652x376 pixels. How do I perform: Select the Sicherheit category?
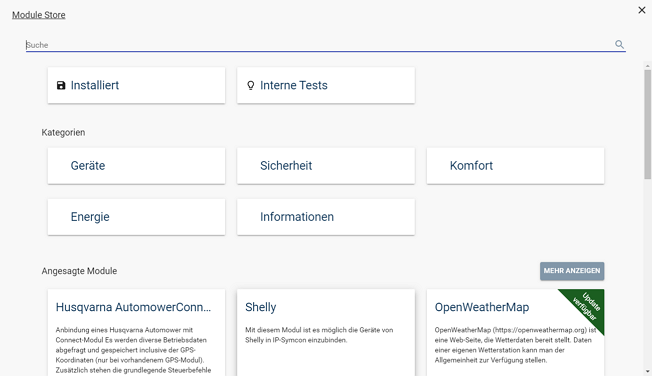(x=326, y=166)
